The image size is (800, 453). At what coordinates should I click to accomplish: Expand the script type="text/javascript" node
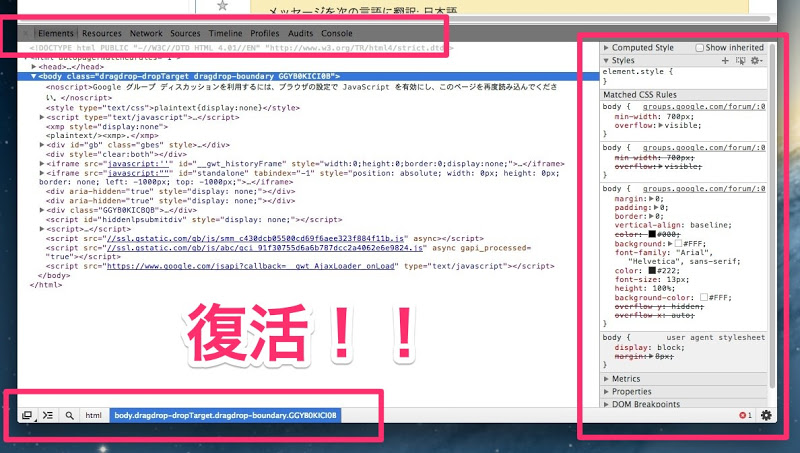click(x=42, y=117)
